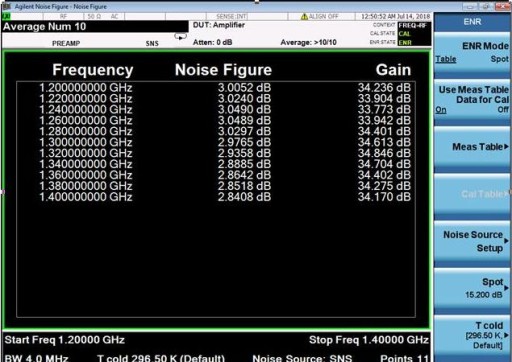Click the ENR menu header
This screenshot has height=362, width=512.
coord(472,22)
